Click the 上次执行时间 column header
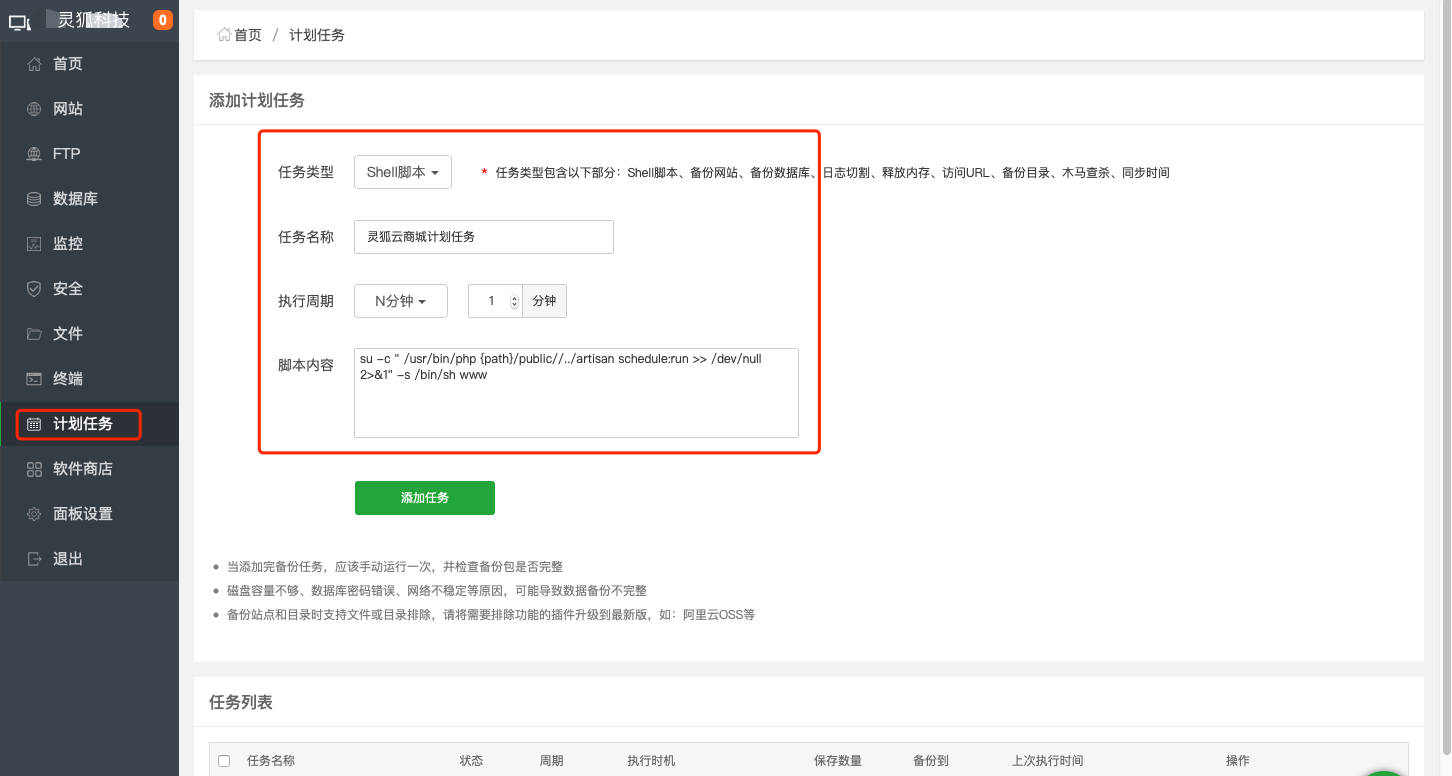The width and height of the screenshot is (1452, 776). click(1048, 761)
